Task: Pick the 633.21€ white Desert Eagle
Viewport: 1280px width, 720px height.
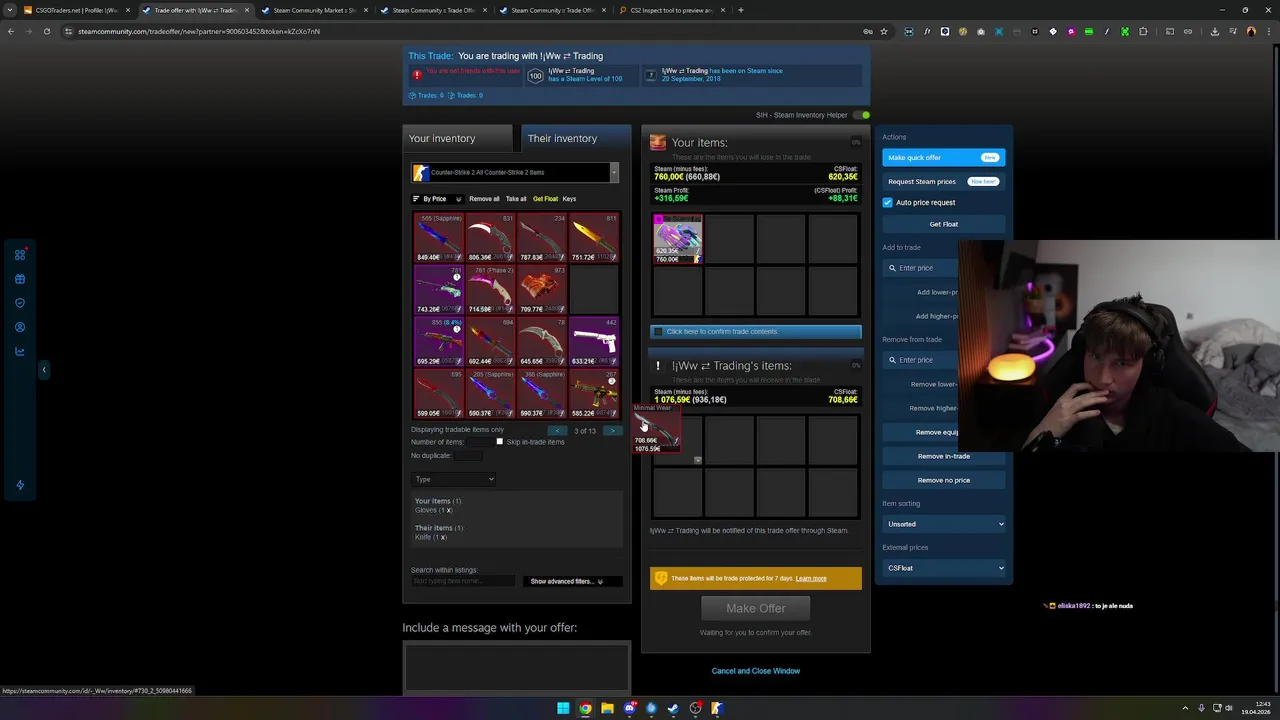Action: (x=594, y=342)
